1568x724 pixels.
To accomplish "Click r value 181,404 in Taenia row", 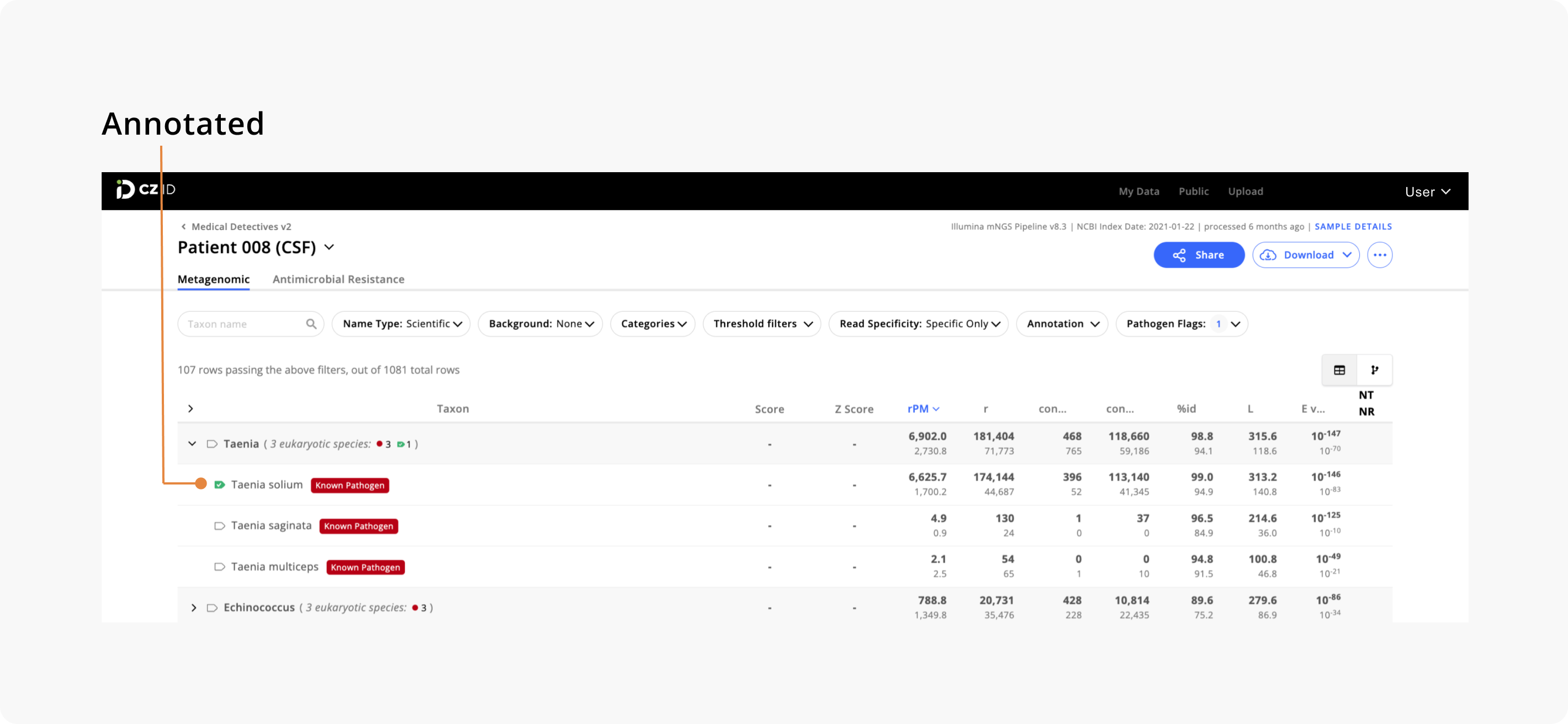I will coord(993,437).
